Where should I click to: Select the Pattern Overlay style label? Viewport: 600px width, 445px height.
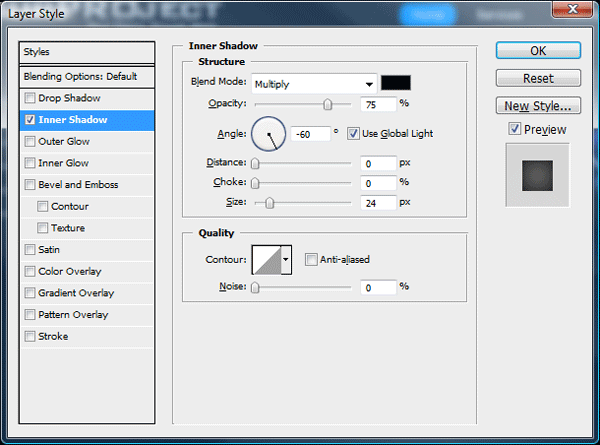73,315
